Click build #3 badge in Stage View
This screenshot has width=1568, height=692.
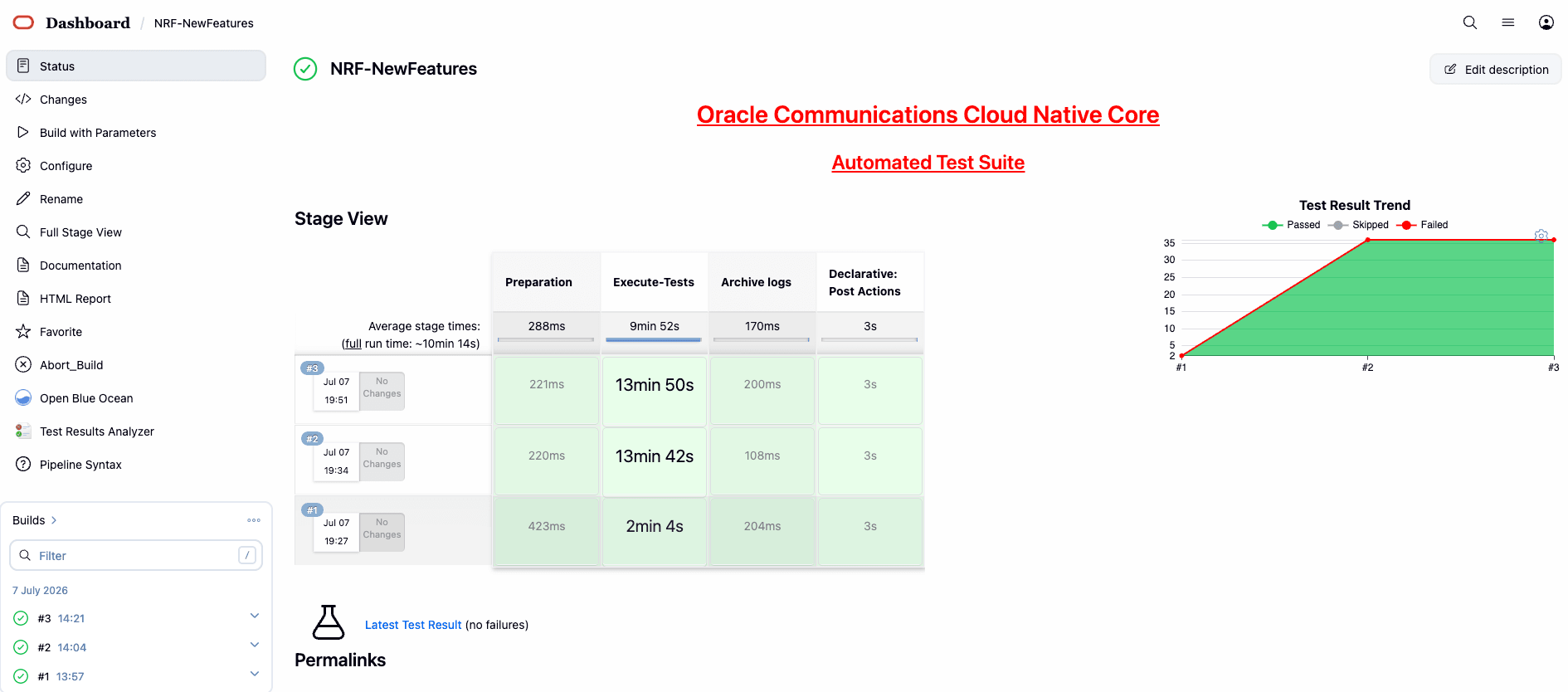coord(312,368)
